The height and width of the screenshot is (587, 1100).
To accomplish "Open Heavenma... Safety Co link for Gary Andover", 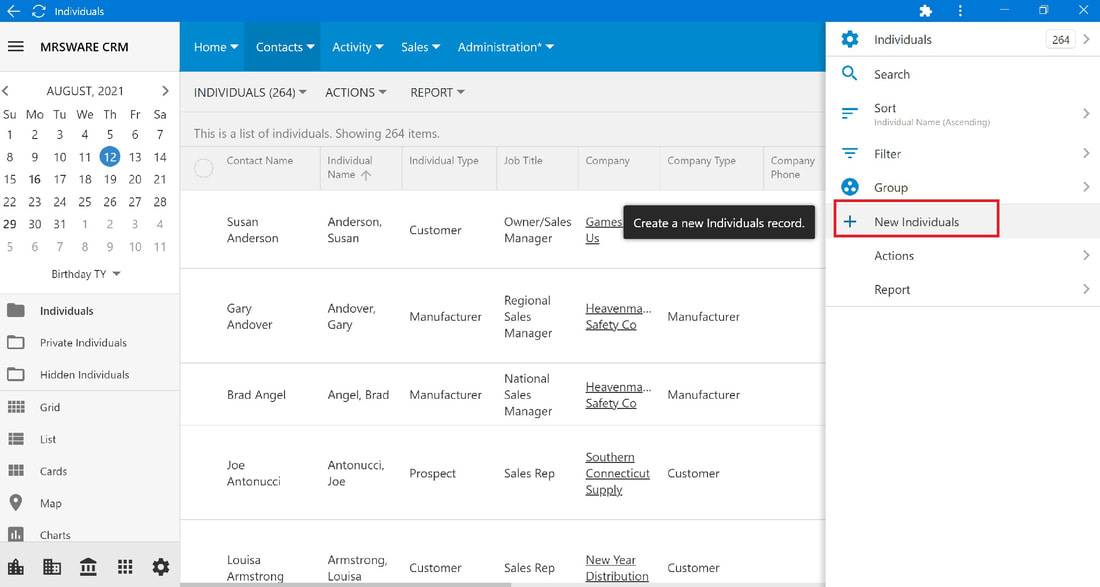I will 618,316.
